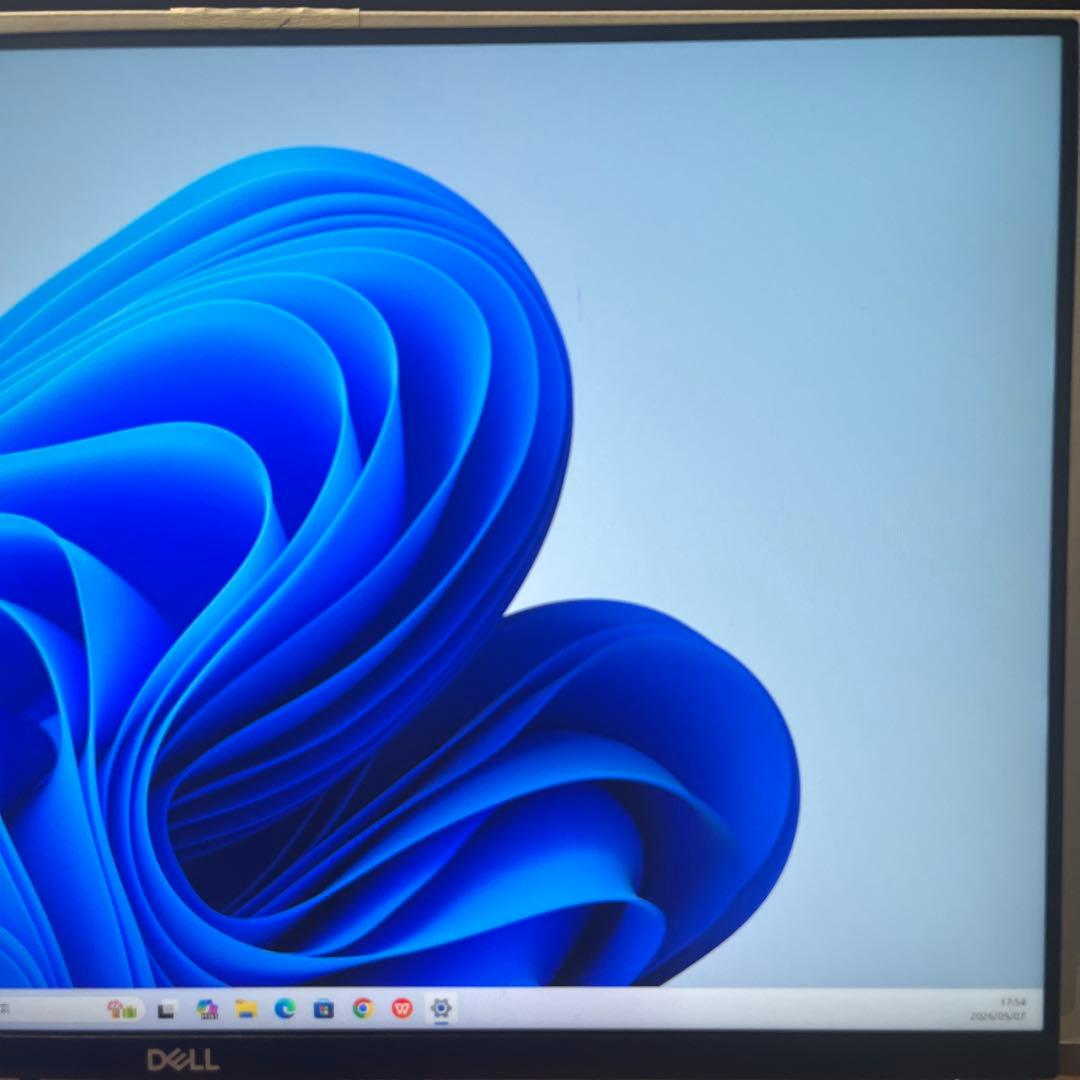Click the search highlight gift icon
The height and width of the screenshot is (1080, 1080).
[122, 1010]
